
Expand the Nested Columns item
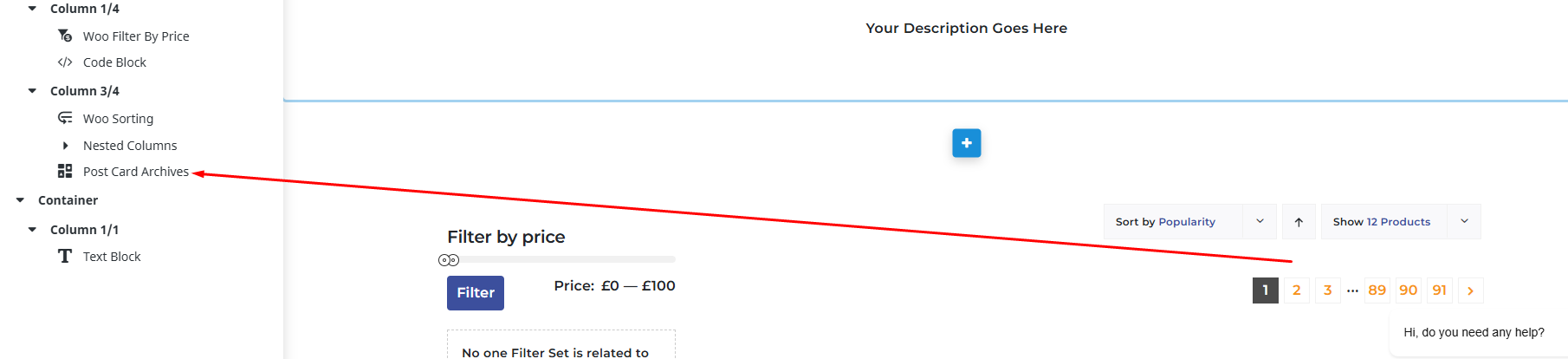click(65, 146)
